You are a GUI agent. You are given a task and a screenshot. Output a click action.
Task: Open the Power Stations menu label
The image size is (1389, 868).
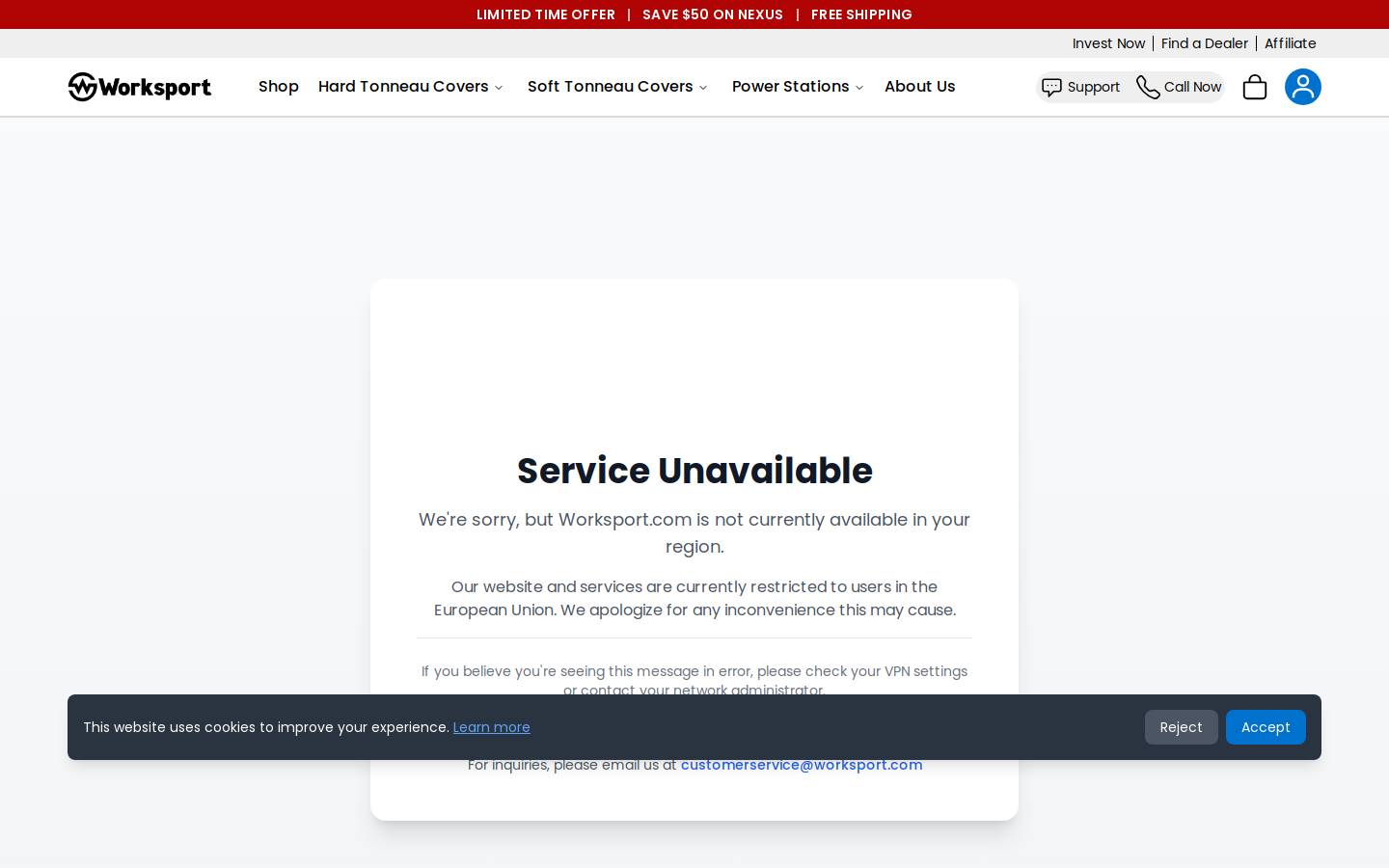tap(791, 87)
